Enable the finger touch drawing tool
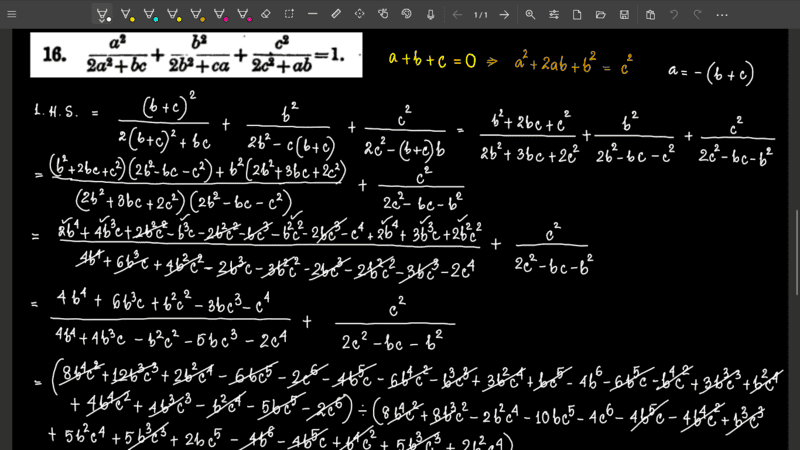This screenshot has width=800, height=450. [383, 14]
